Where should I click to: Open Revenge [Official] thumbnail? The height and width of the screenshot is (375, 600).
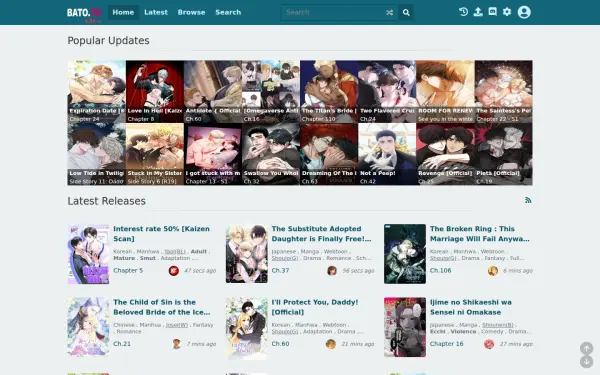(x=445, y=154)
